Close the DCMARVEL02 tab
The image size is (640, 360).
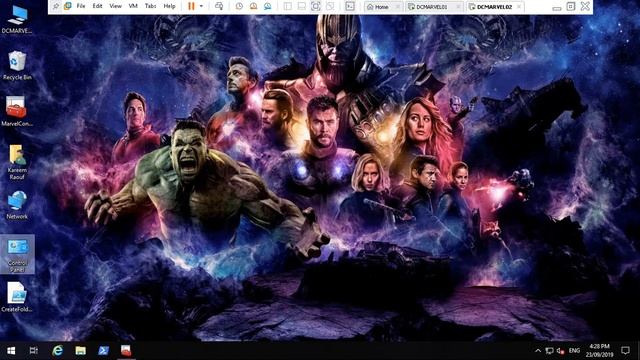[519, 7]
